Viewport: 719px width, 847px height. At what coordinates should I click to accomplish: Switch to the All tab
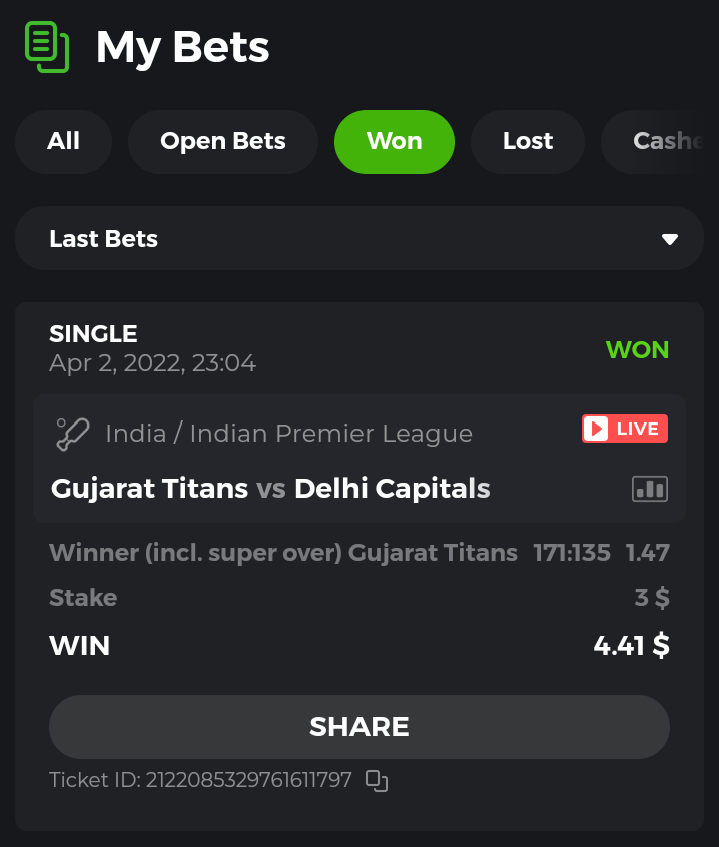point(63,142)
